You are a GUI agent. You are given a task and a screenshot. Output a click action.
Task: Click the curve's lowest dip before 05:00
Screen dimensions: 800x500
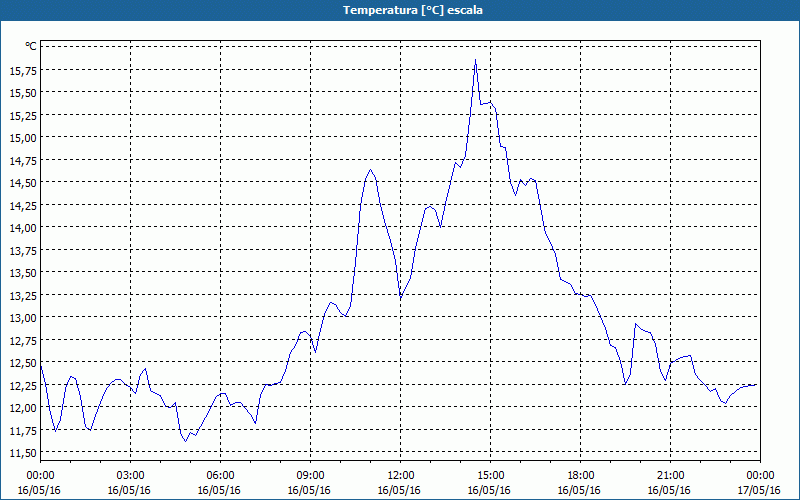click(186, 441)
